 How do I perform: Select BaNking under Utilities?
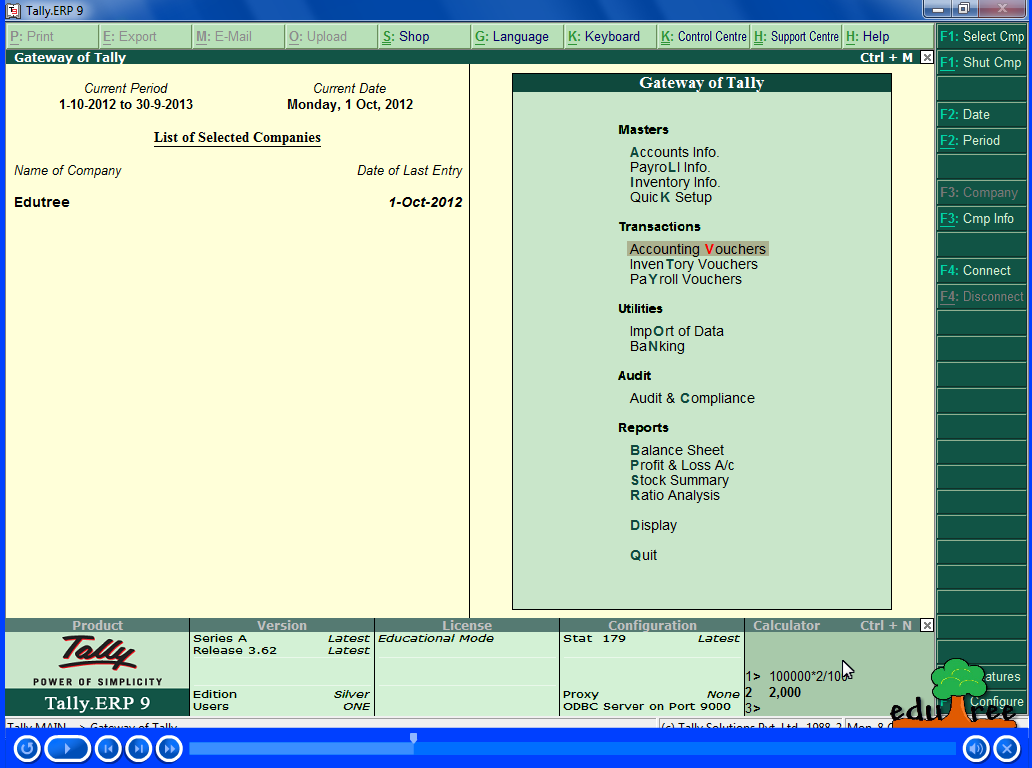(x=657, y=346)
